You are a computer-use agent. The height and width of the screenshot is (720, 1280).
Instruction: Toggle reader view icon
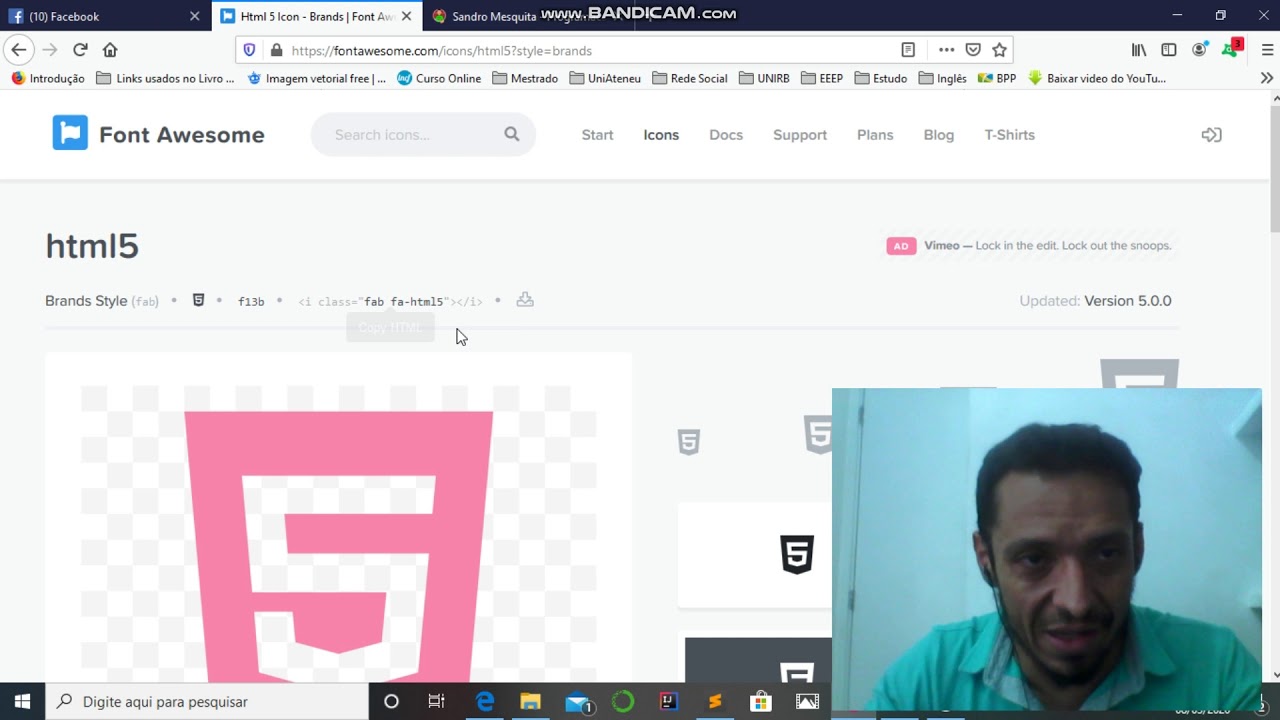(x=908, y=50)
